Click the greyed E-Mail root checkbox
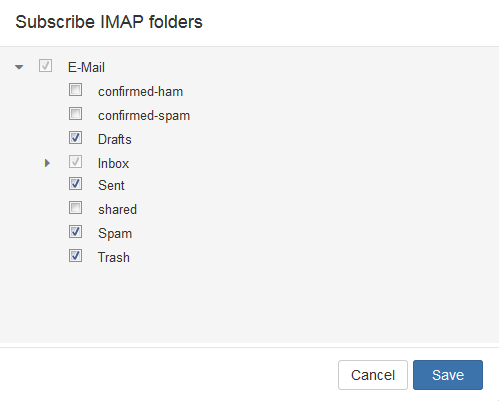Image resolution: width=499 pixels, height=401 pixels. tap(45, 66)
